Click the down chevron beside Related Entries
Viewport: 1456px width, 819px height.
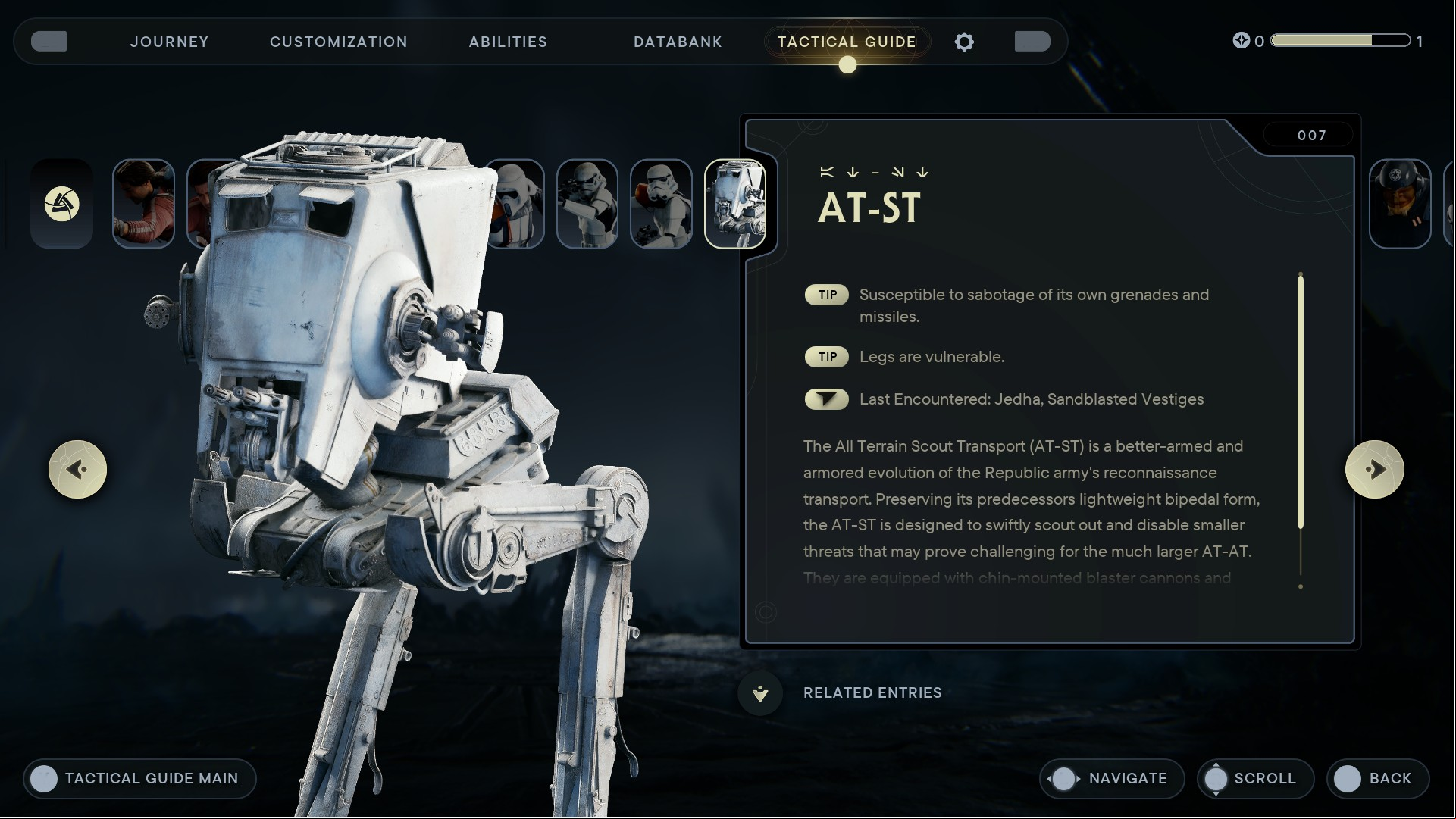pyautogui.click(x=760, y=693)
